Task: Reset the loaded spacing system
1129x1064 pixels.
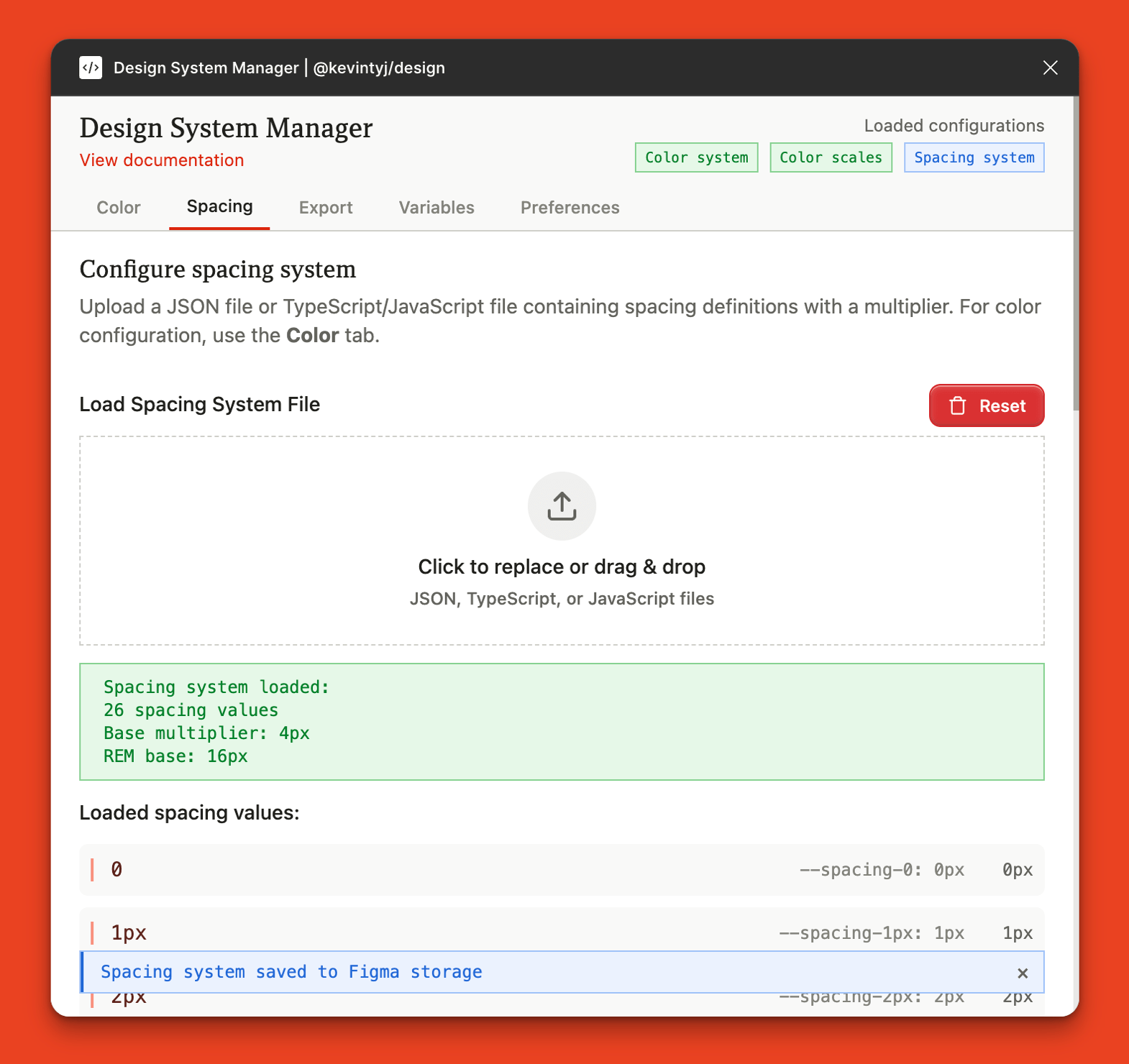Action: pyautogui.click(x=987, y=405)
